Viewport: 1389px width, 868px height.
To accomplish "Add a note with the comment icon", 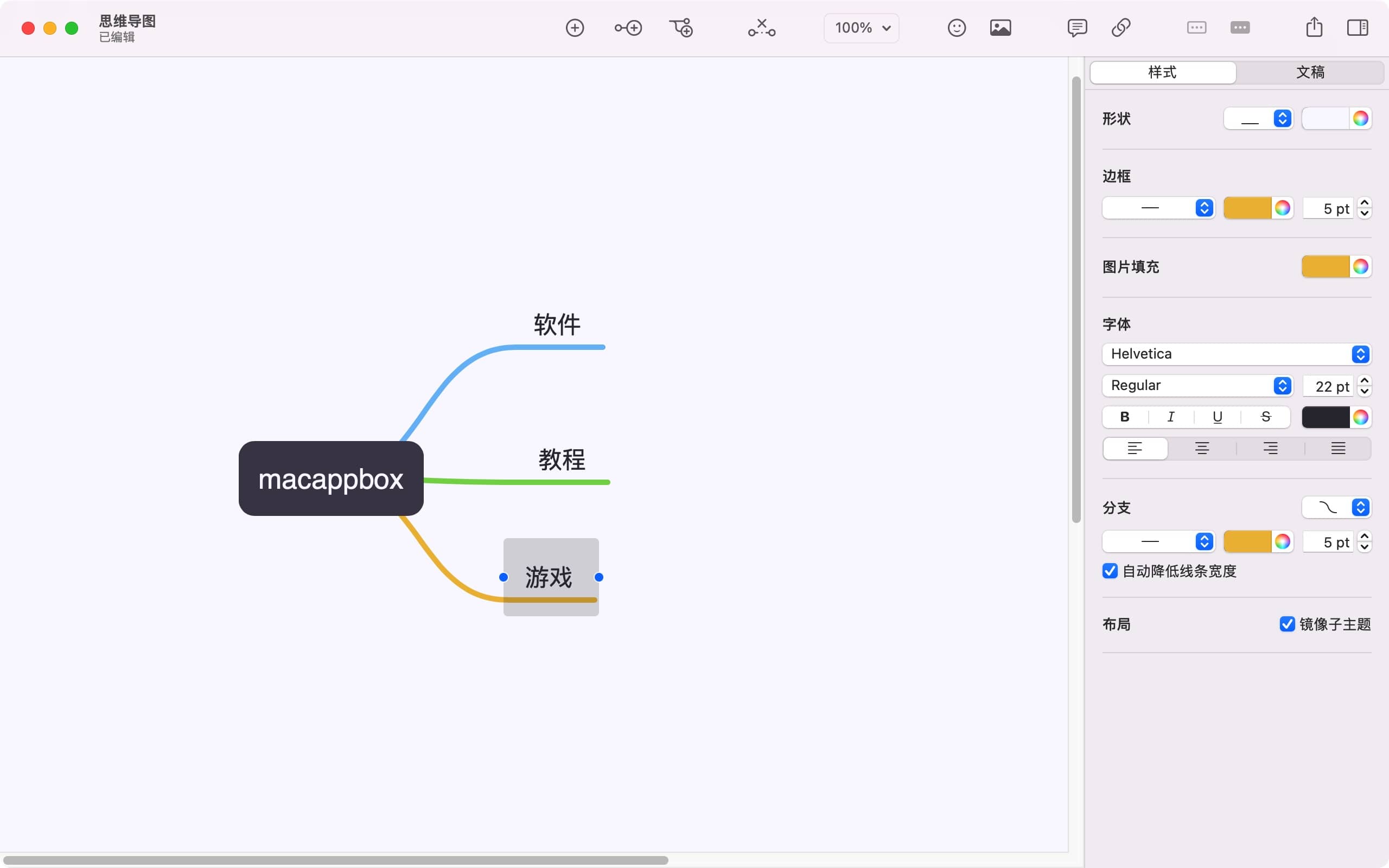I will [x=1077, y=28].
